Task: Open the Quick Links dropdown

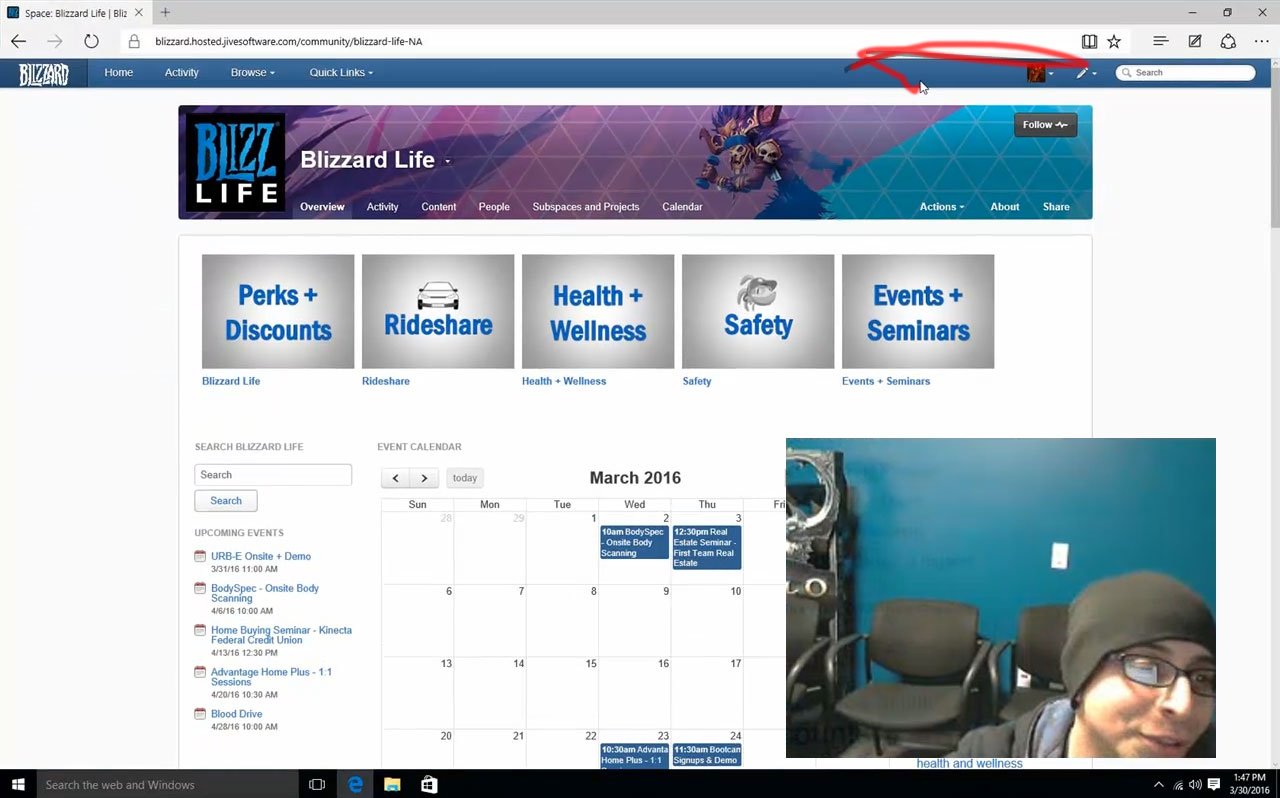Action: (341, 73)
